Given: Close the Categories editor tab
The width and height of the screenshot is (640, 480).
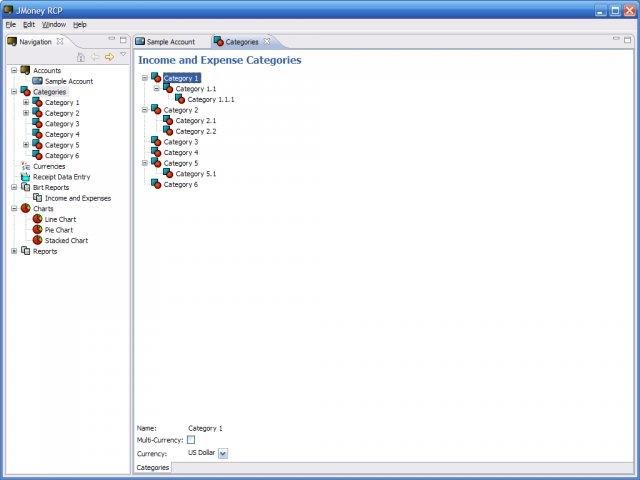Looking at the screenshot, I should [x=267, y=41].
